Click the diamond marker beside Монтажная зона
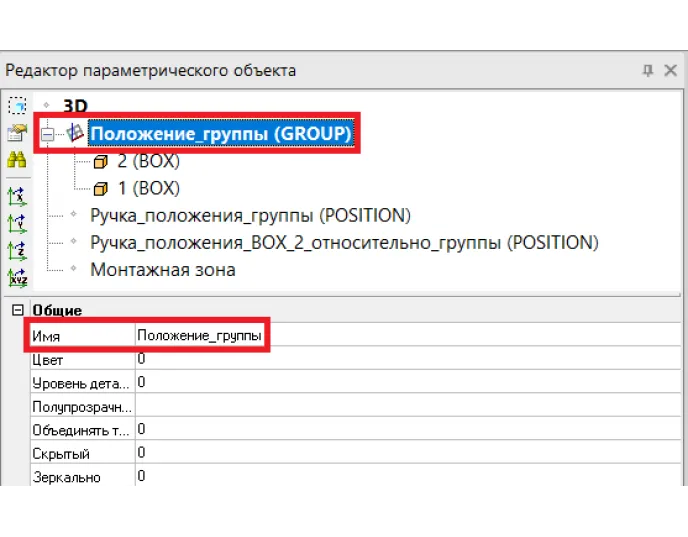Screen dimensions: 688x537 click(74, 268)
